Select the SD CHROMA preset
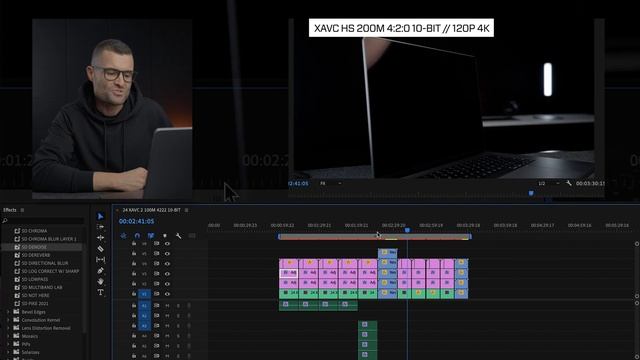The height and width of the screenshot is (360, 640). 34,231
